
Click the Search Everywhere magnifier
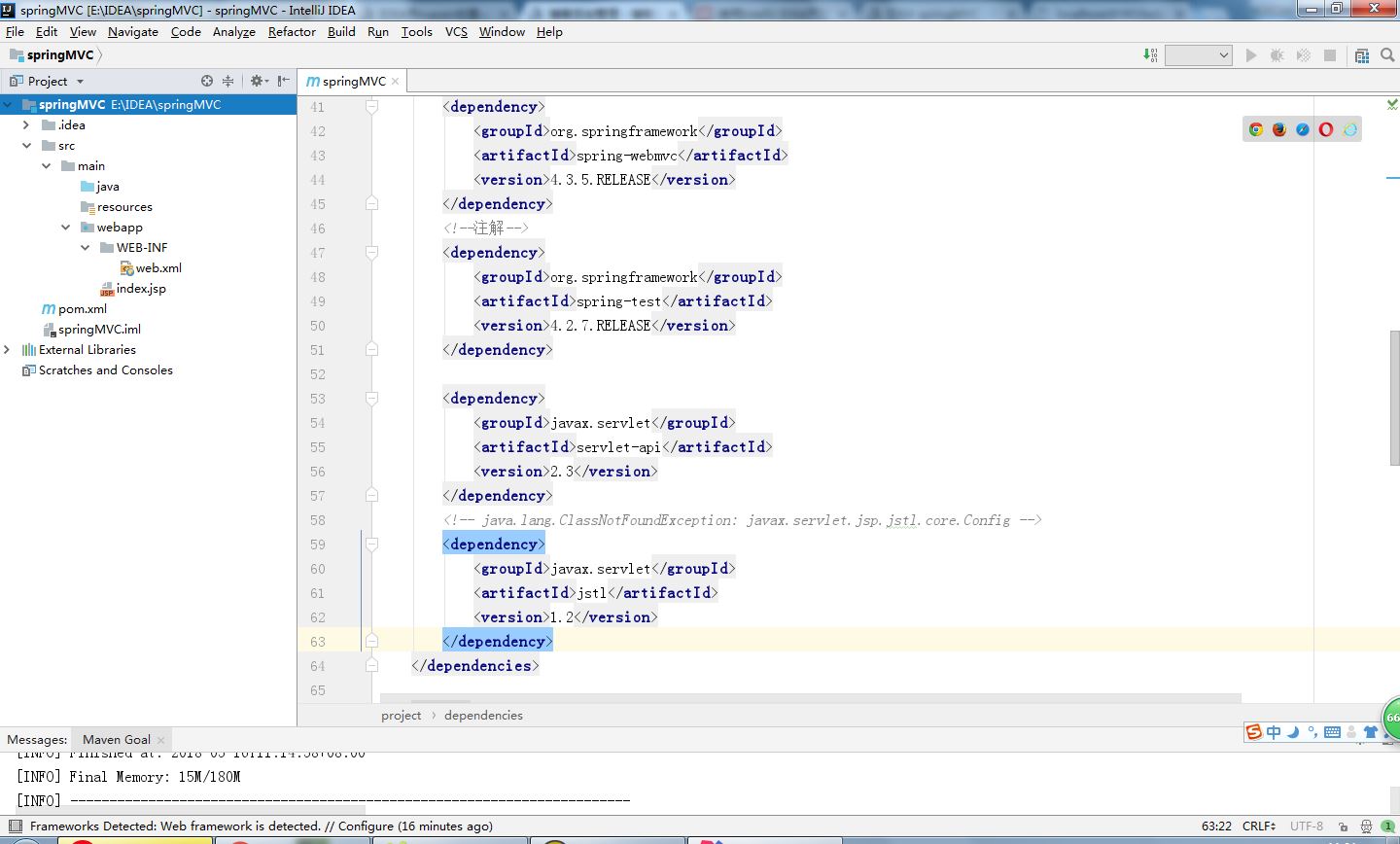point(1387,55)
